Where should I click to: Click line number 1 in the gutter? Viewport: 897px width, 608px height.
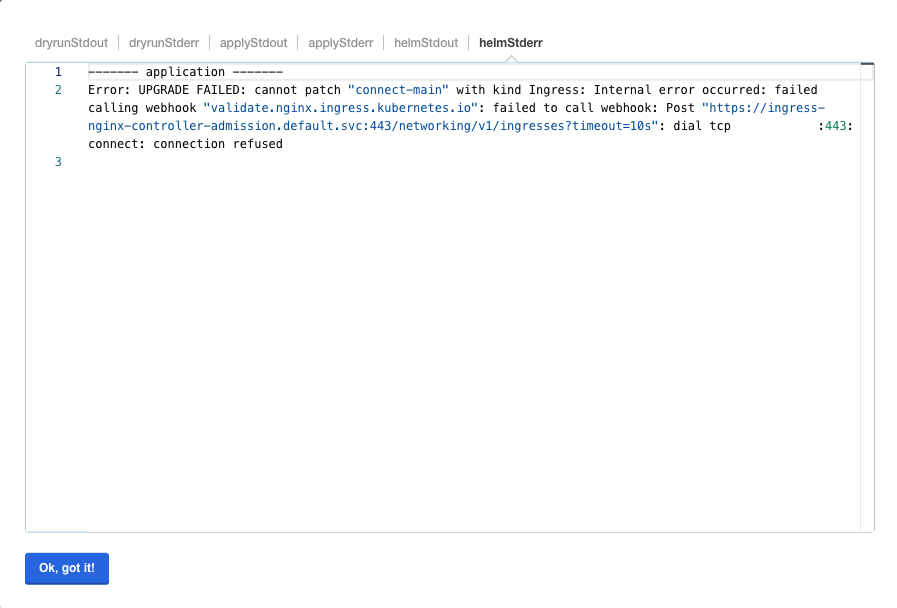58,72
